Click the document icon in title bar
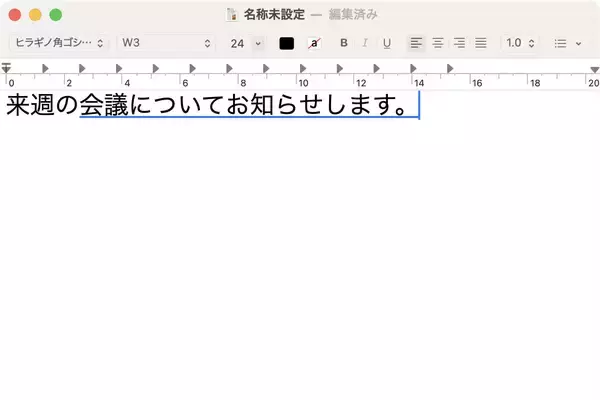The height and width of the screenshot is (400, 600). [x=233, y=15]
